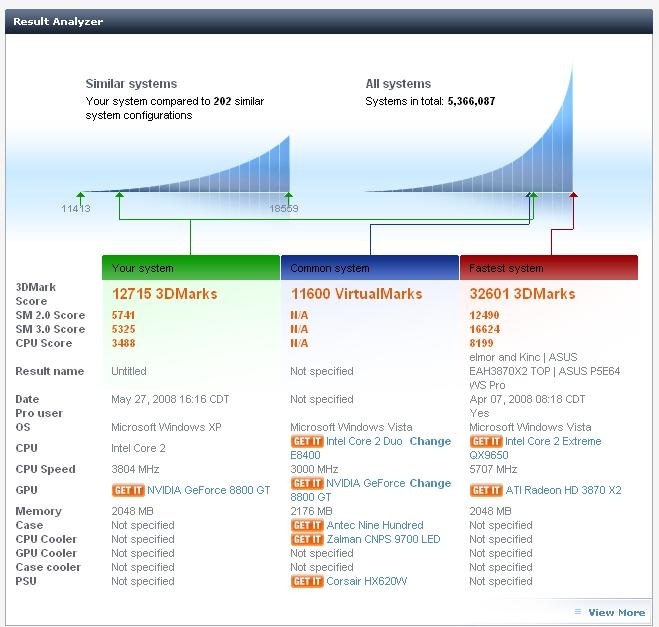The width and height of the screenshot is (659, 627).
Task: Click GET IT badge beside Antec Nine Hundred
Action: pos(307,525)
